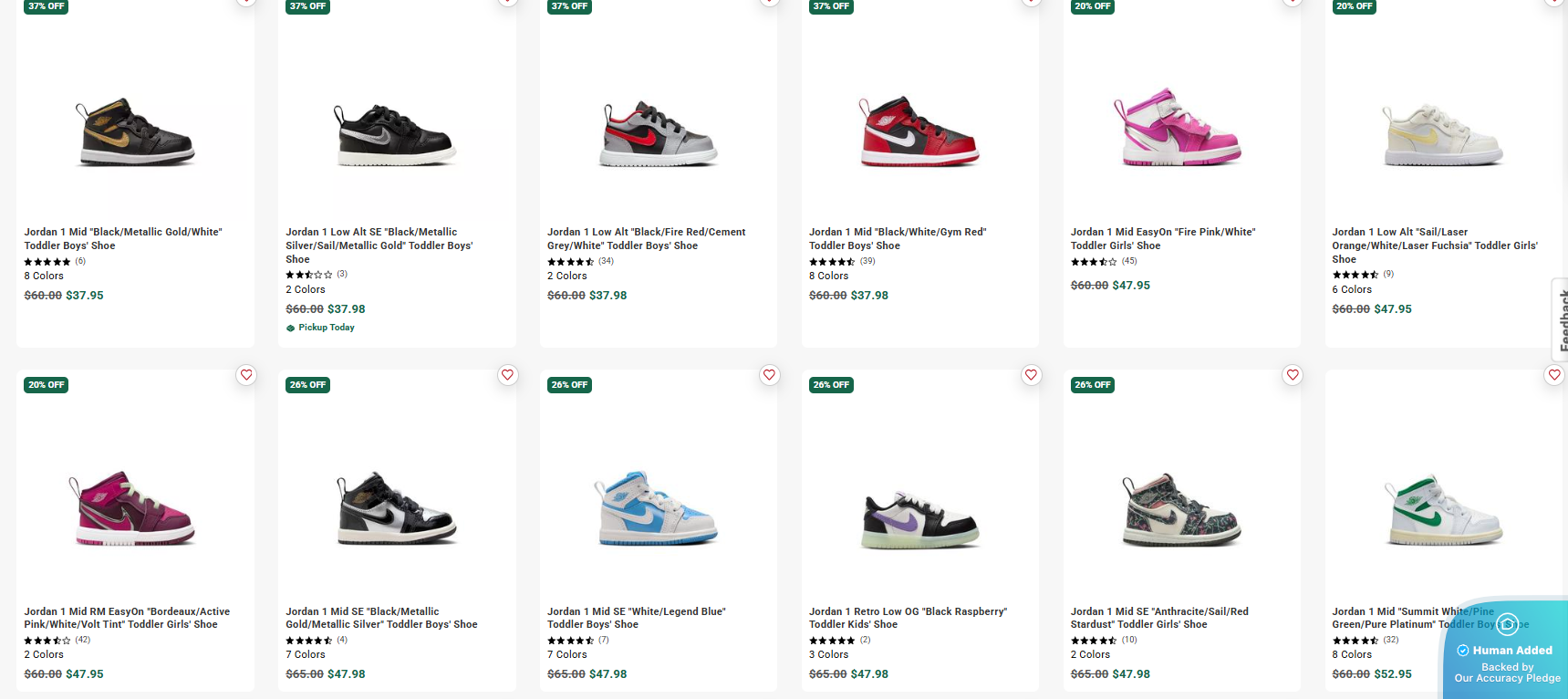The height and width of the screenshot is (699, 1568).
Task: Click heart icon on Anthracite/Sail/Red Stardust shoe
Action: (1293, 375)
